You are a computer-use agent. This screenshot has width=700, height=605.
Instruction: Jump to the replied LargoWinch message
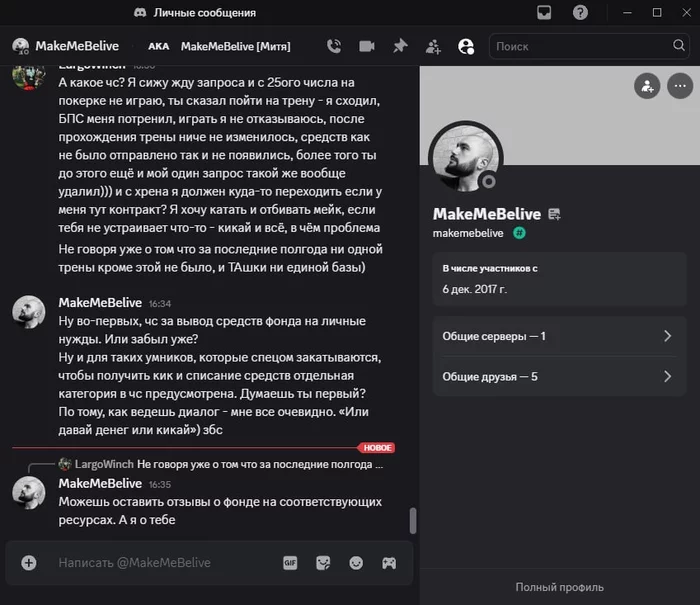(x=258, y=465)
